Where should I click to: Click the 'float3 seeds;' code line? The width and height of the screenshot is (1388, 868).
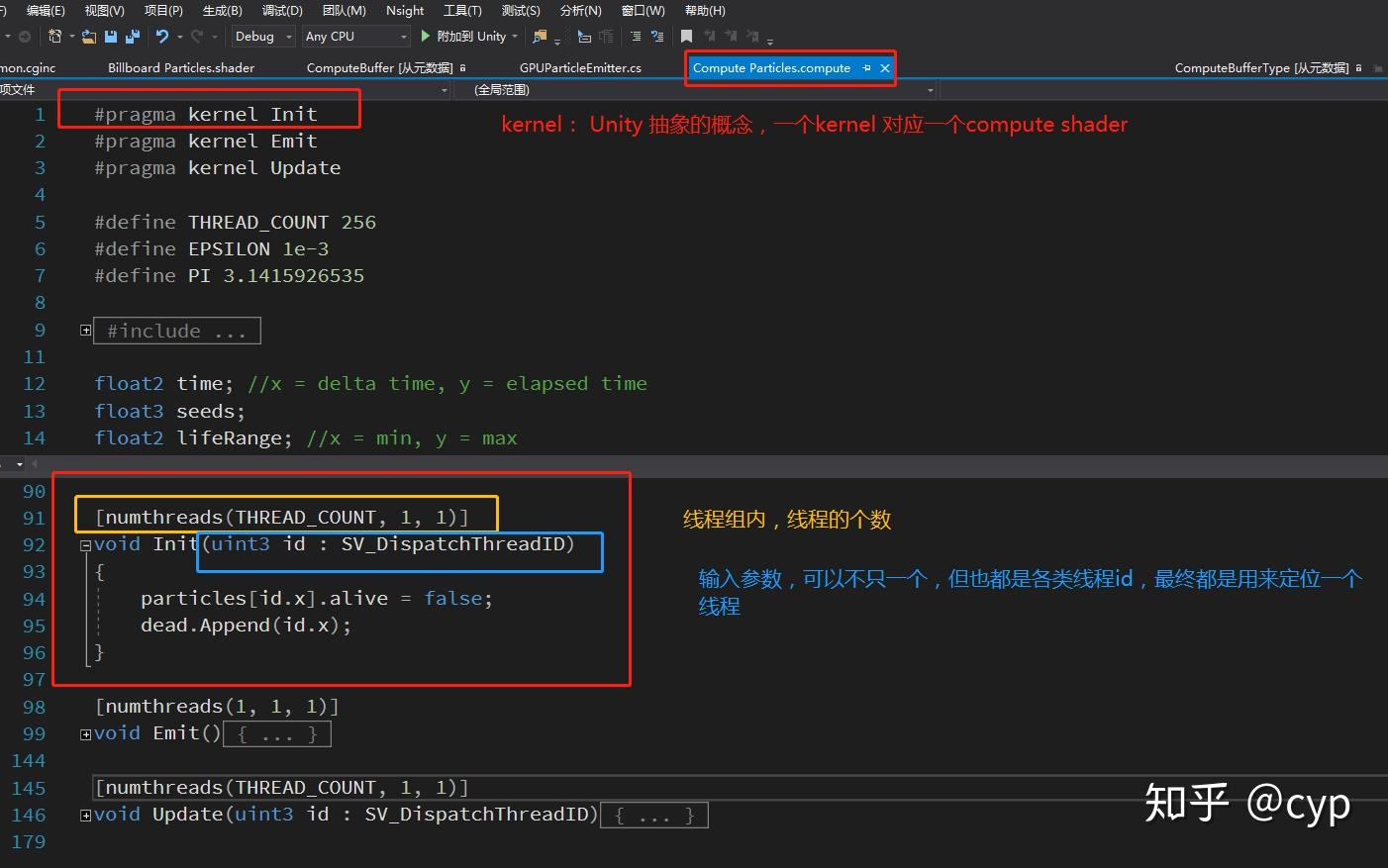(x=169, y=412)
